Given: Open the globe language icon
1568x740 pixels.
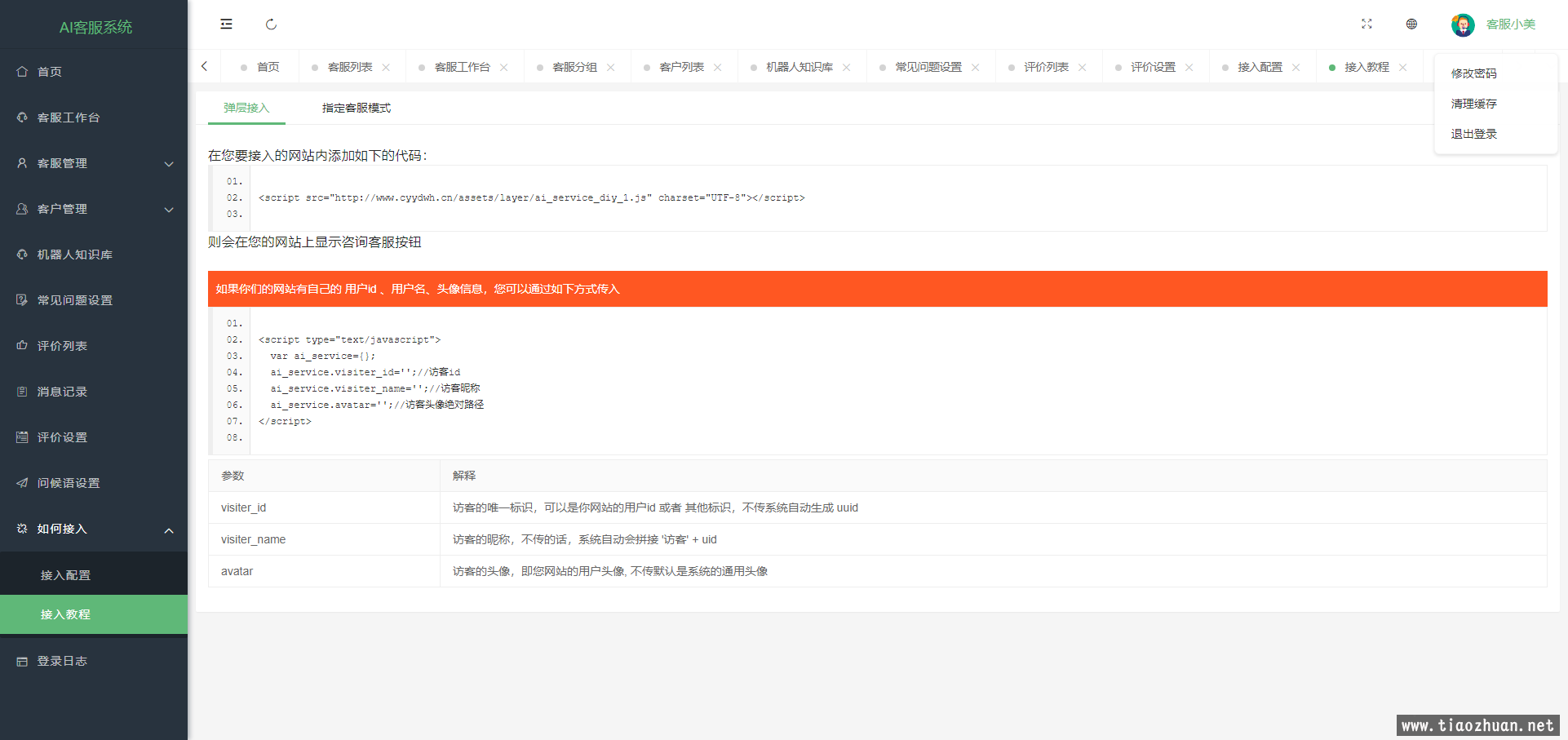Looking at the screenshot, I should point(1411,24).
